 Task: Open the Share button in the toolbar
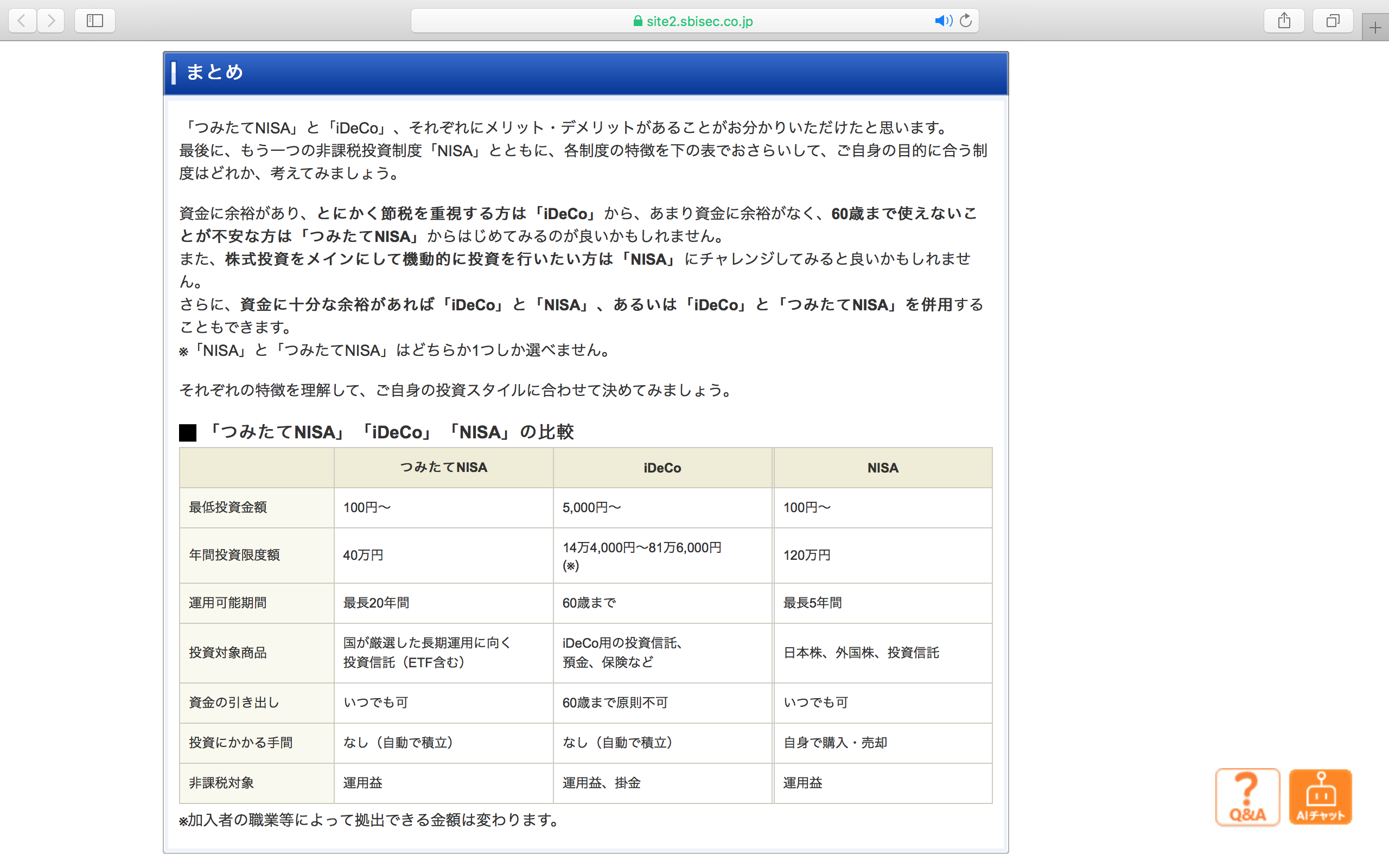(x=1284, y=21)
